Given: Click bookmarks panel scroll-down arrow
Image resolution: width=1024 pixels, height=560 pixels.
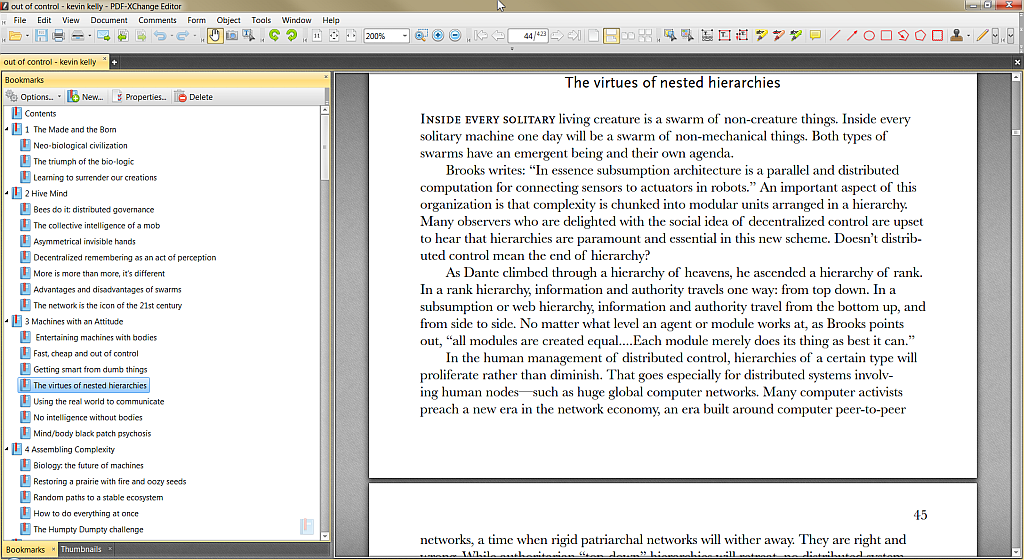Looking at the screenshot, I should coord(325,536).
